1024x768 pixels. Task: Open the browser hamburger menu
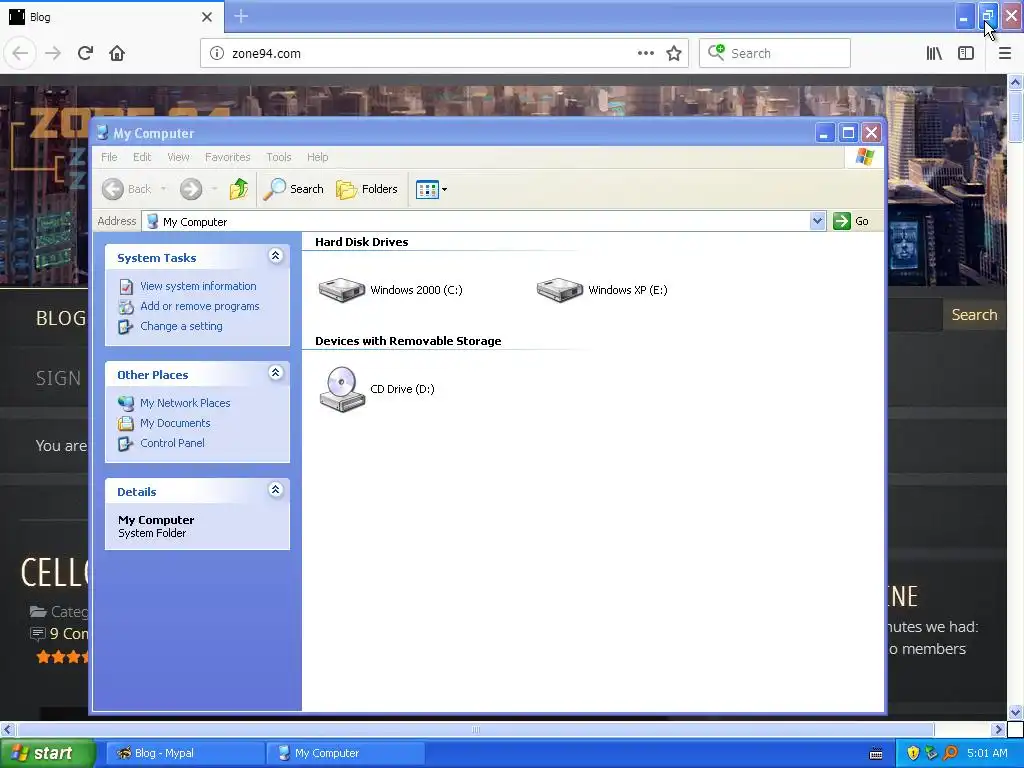click(x=1004, y=54)
